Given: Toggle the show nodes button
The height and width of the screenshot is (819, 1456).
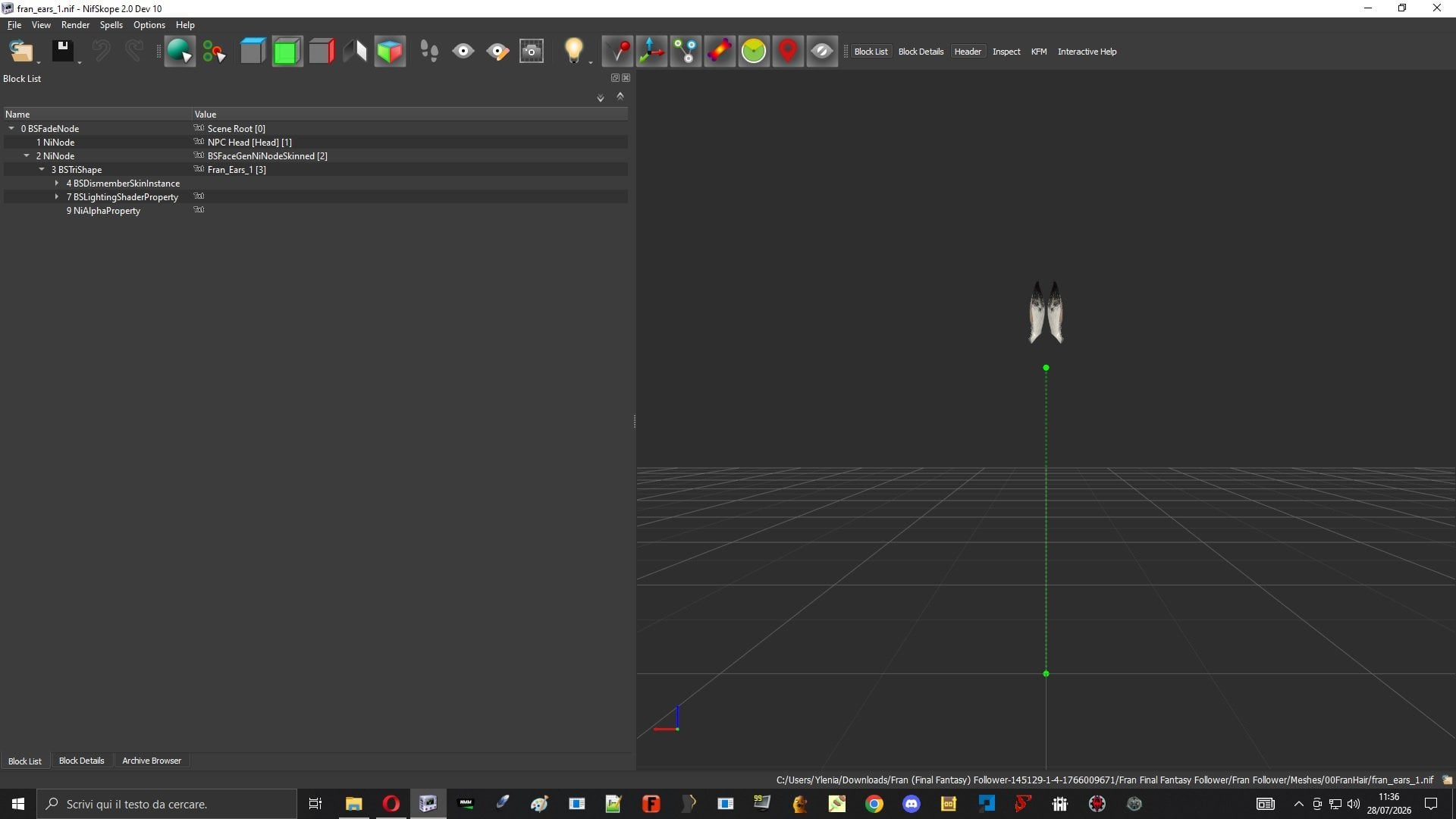Looking at the screenshot, I should click(x=686, y=52).
